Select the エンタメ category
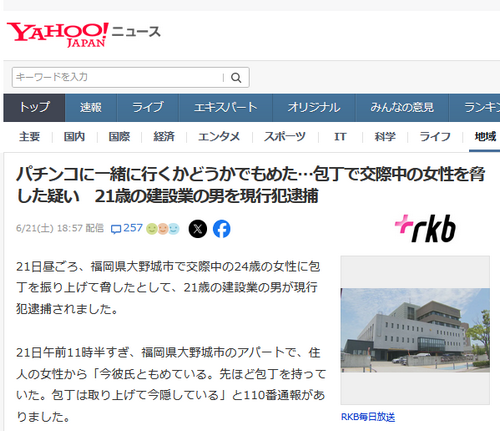 pyautogui.click(x=219, y=137)
